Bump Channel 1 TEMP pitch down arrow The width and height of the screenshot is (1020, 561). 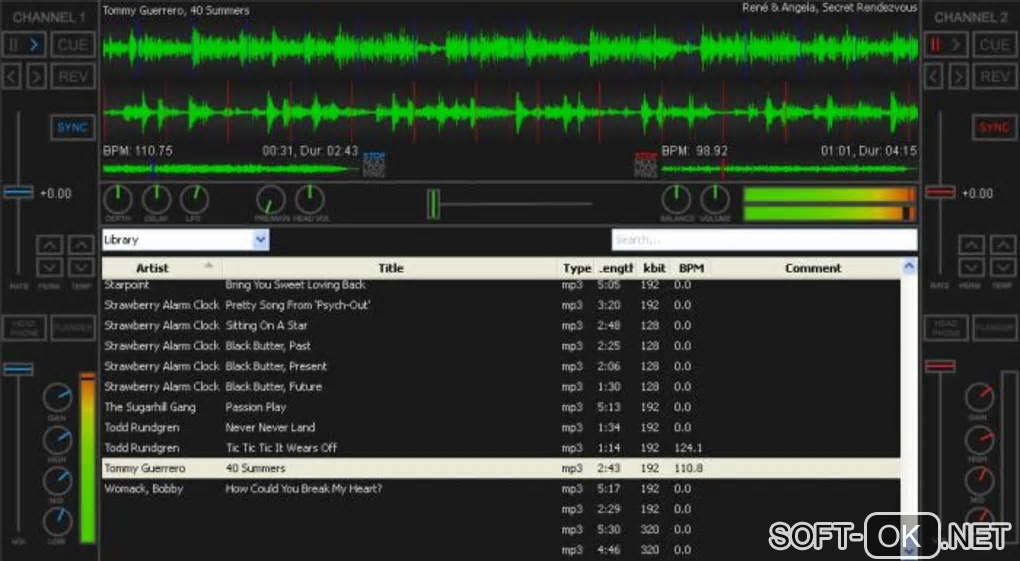pos(81,267)
